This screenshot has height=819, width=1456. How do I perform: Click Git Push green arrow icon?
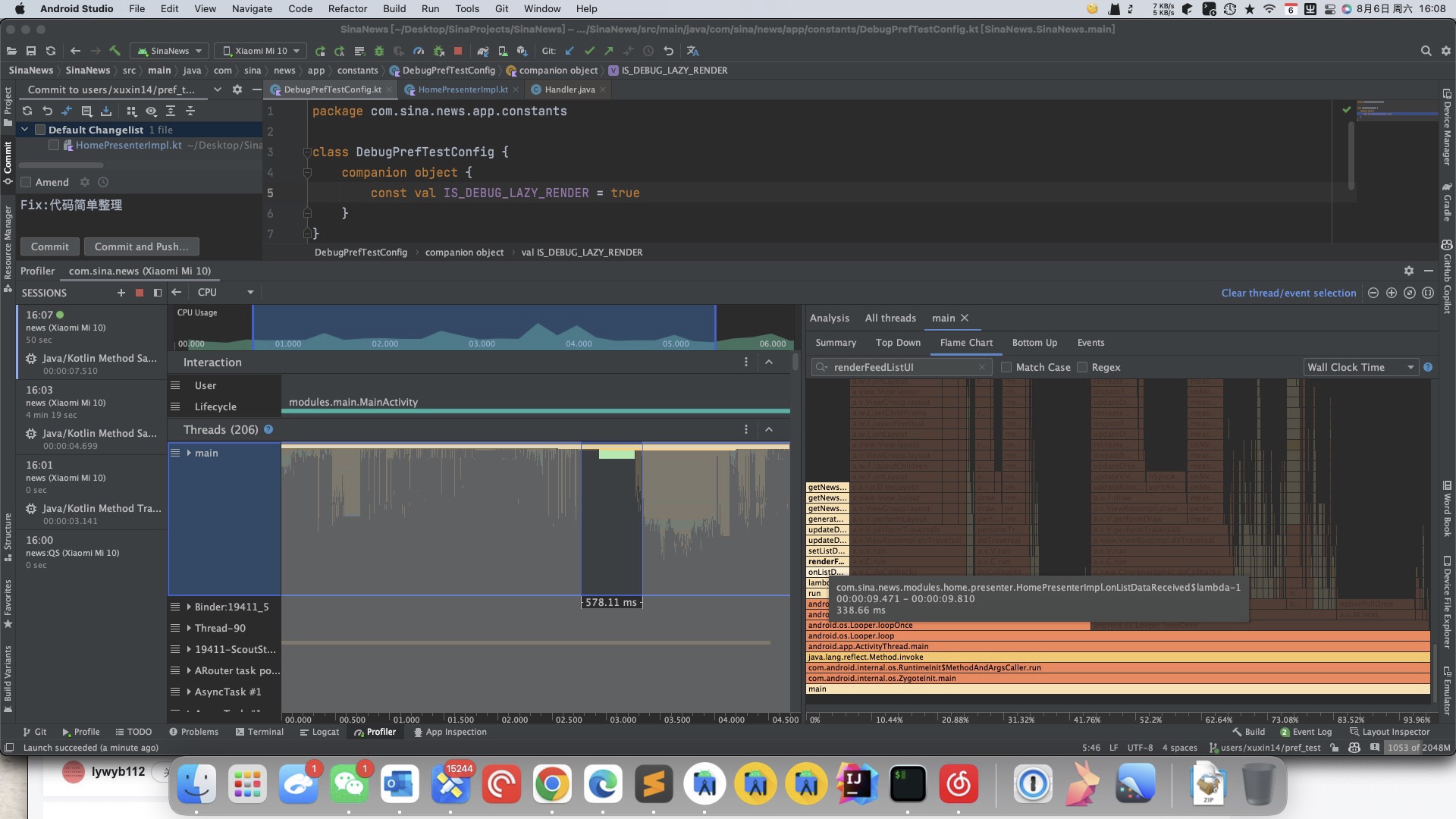click(608, 51)
